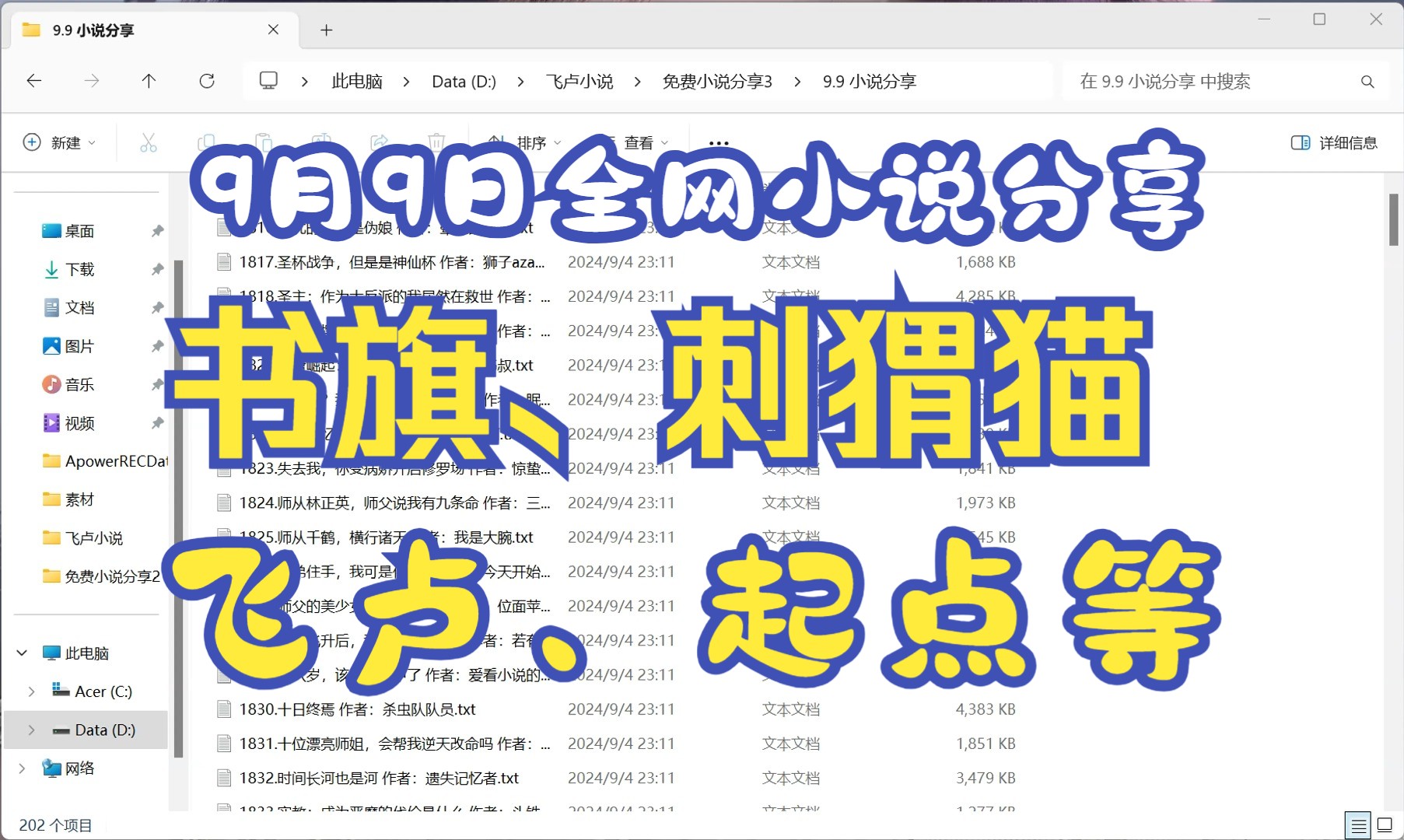Click the Forward navigation arrow
This screenshot has height=840, width=1404.
[x=92, y=81]
